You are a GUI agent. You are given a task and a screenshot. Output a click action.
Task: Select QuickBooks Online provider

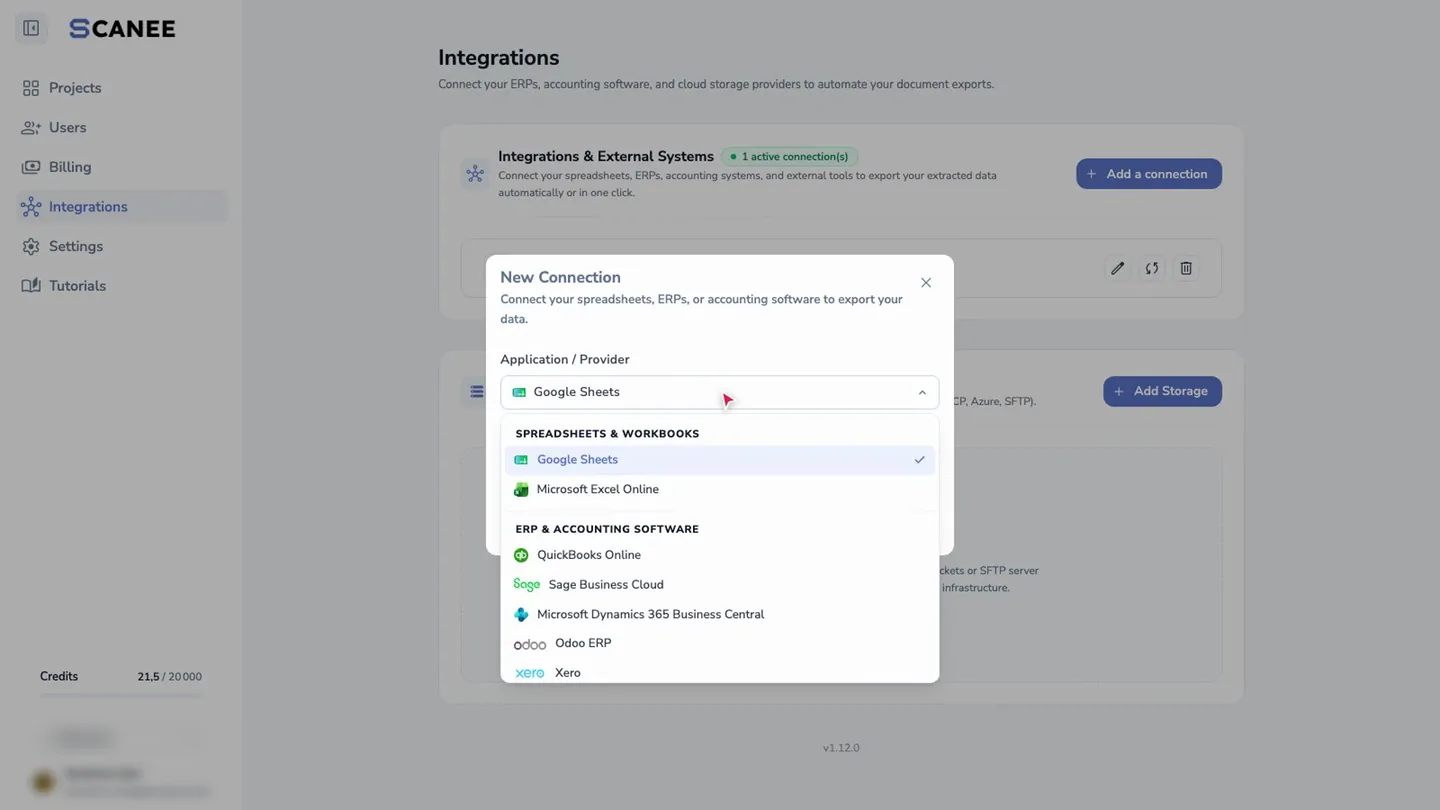(720, 555)
